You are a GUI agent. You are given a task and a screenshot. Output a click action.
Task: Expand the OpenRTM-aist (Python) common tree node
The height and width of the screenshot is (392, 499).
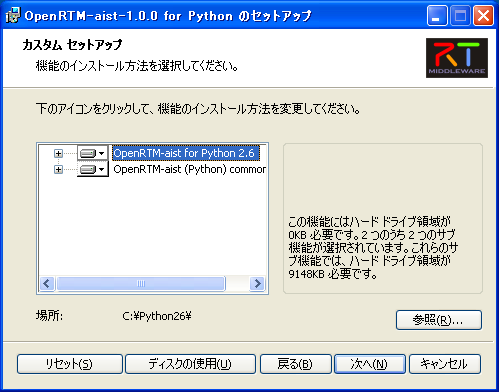coord(58,169)
